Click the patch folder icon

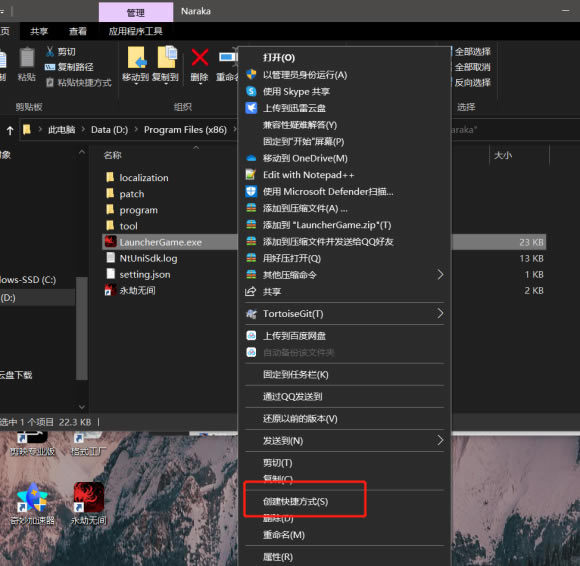click(110, 193)
